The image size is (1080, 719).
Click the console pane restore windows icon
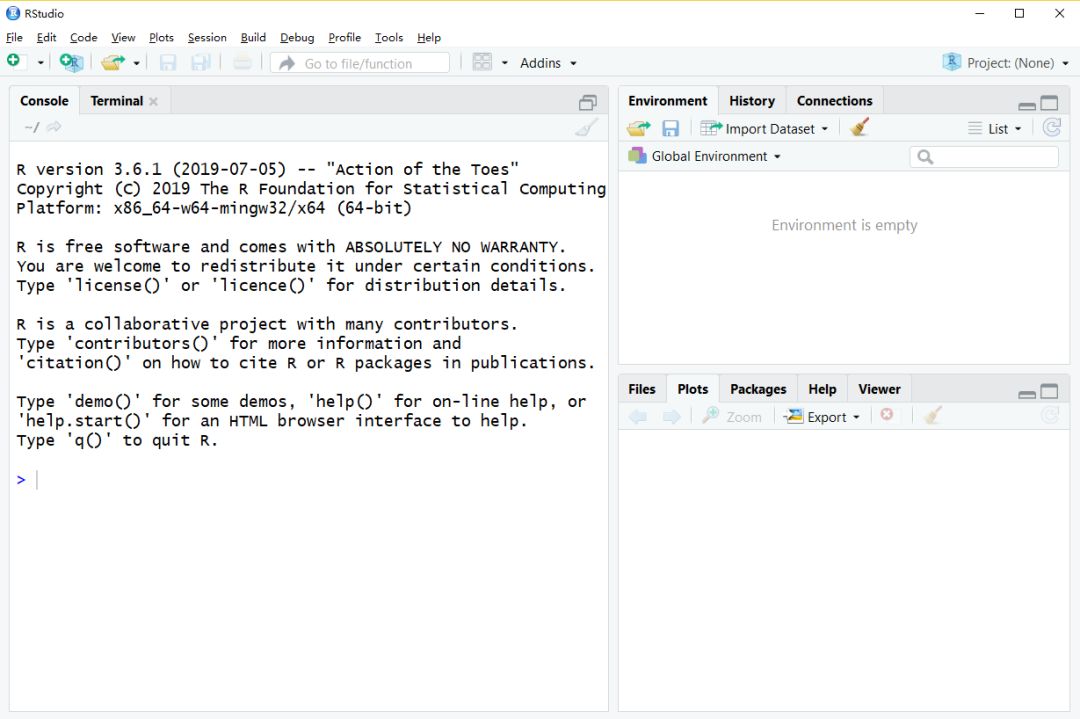[588, 103]
